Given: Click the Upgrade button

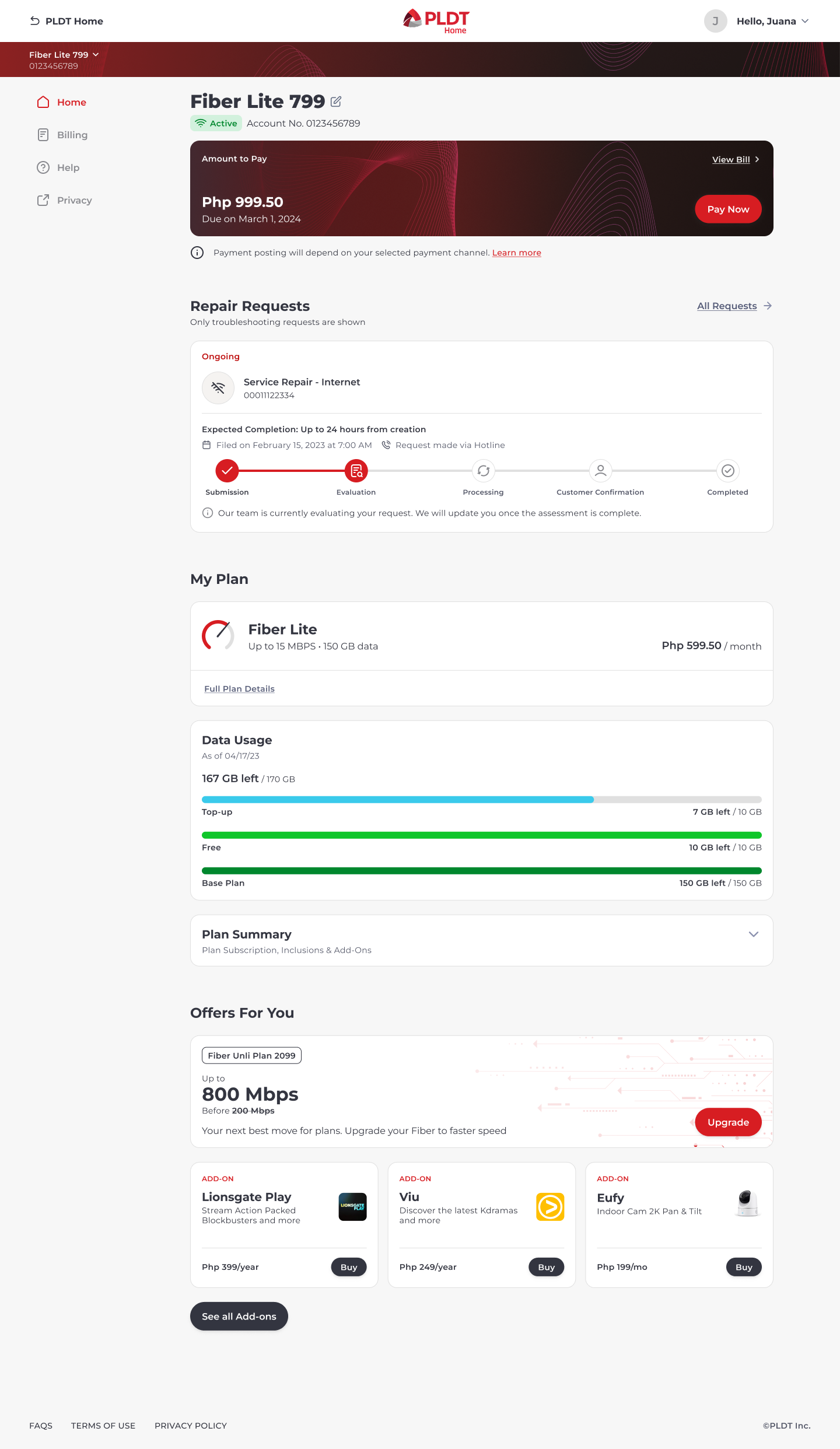Looking at the screenshot, I should pos(728,1122).
